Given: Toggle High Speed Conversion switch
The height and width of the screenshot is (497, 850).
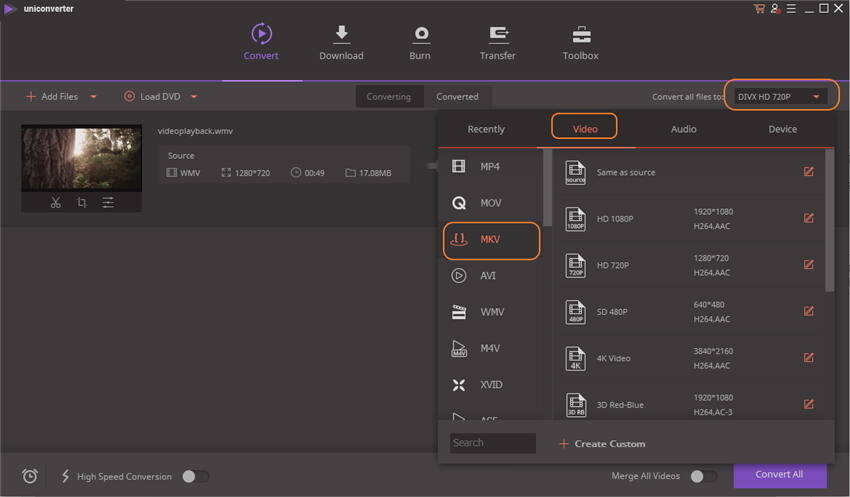Looking at the screenshot, I should pyautogui.click(x=196, y=476).
